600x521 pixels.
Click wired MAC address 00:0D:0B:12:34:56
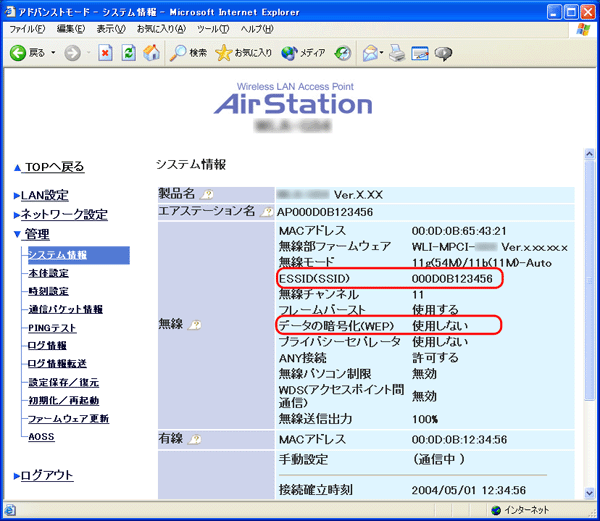tap(459, 440)
